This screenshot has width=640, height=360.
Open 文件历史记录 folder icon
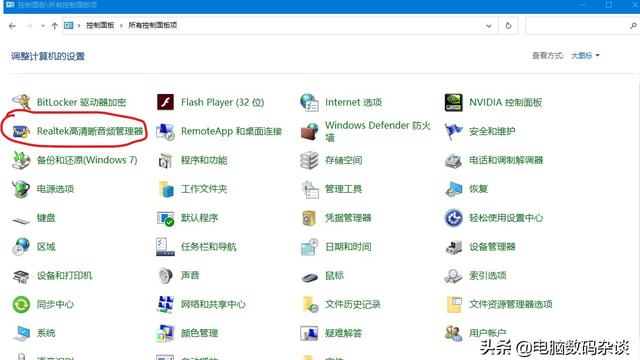(x=310, y=304)
